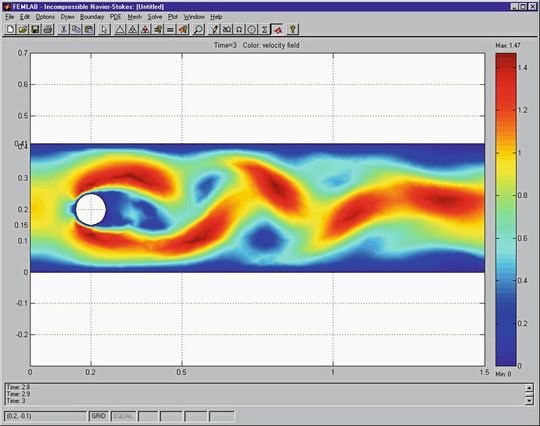Click the colorbar near the 0.2 mark
This screenshot has height=426, width=540.
506,323
